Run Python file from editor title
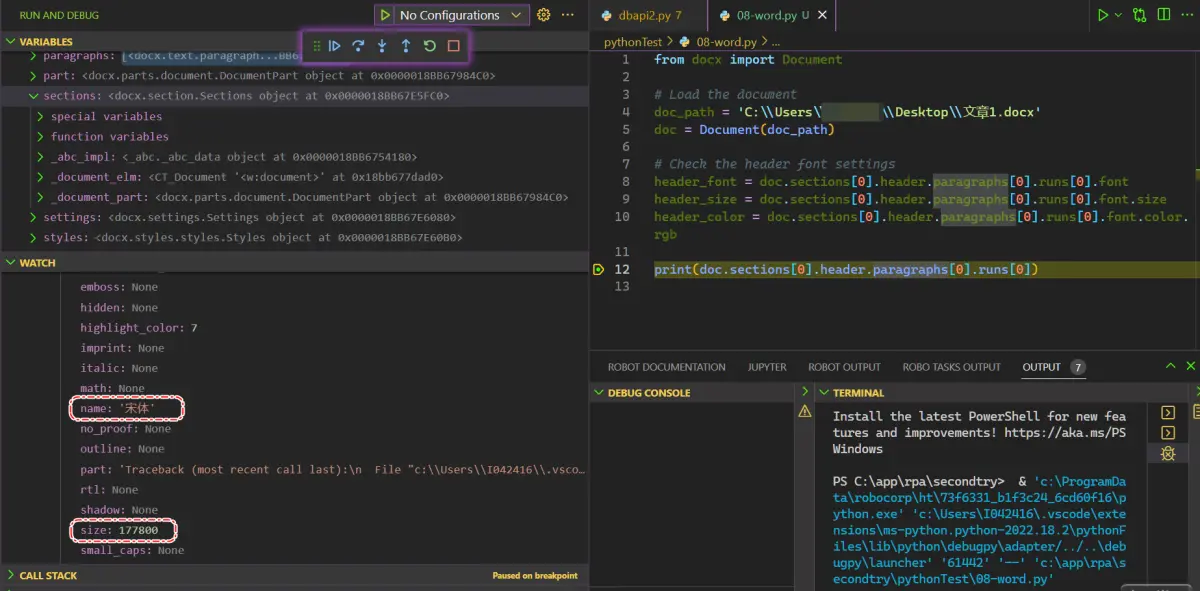The image size is (1200, 591). point(1104,15)
